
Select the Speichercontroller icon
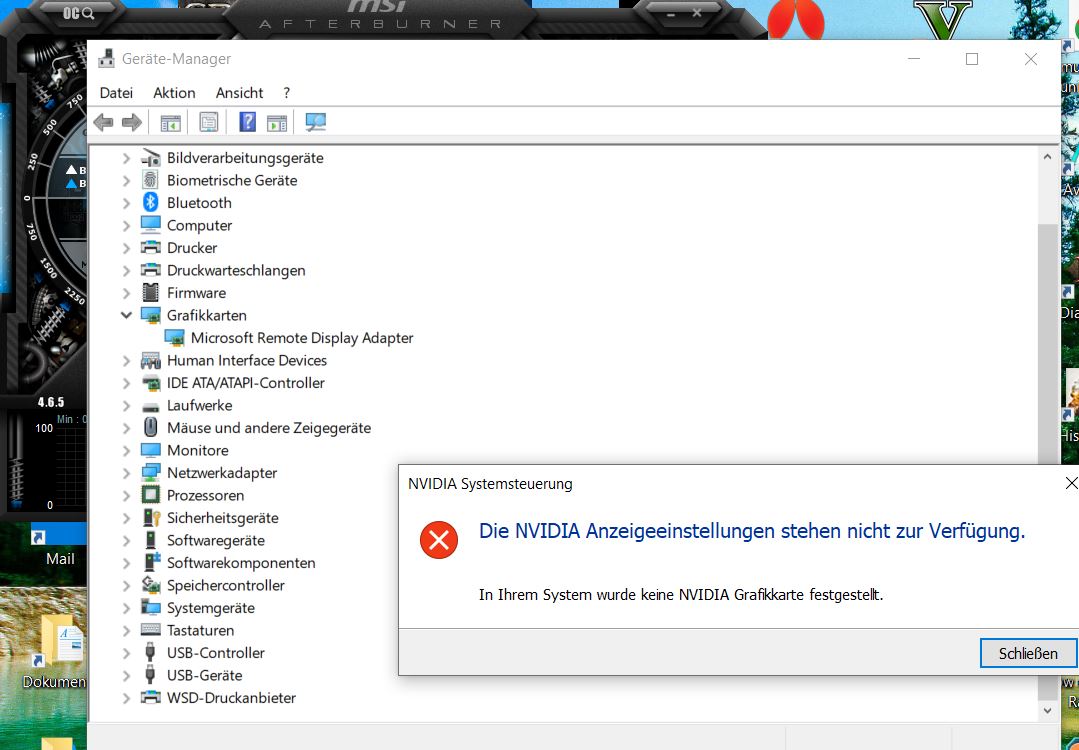point(151,585)
